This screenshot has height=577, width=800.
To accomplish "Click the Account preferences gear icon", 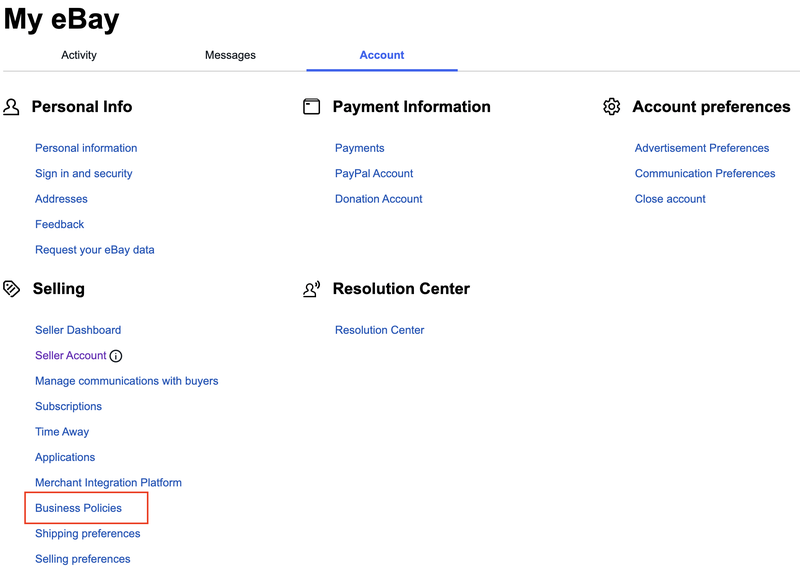I will point(612,107).
